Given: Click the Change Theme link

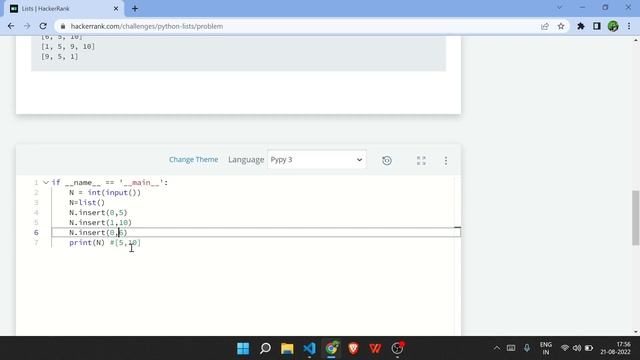Looking at the screenshot, I should click(193, 160).
